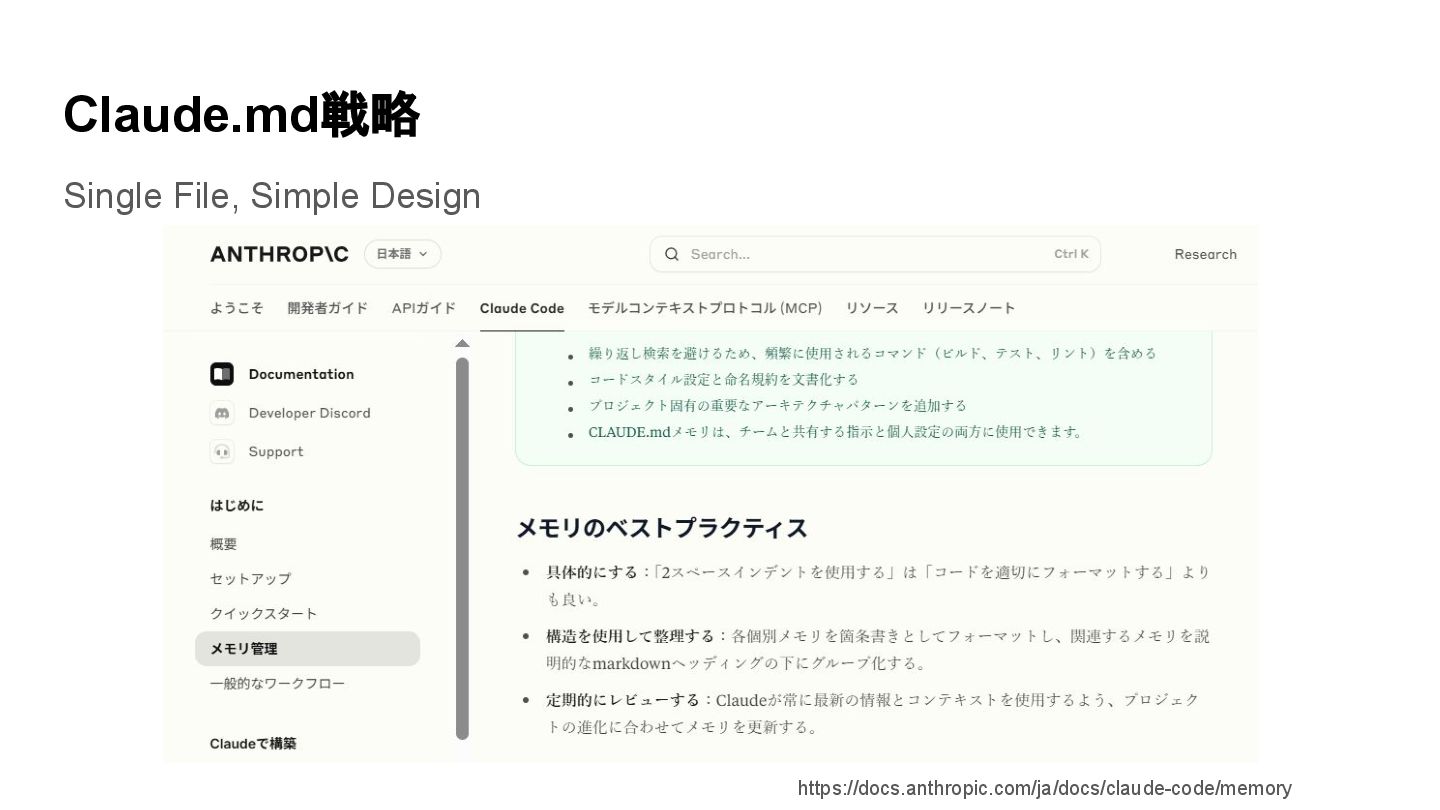Click the Search input field
This screenshot has height=810, width=1440.
pyautogui.click(x=875, y=254)
